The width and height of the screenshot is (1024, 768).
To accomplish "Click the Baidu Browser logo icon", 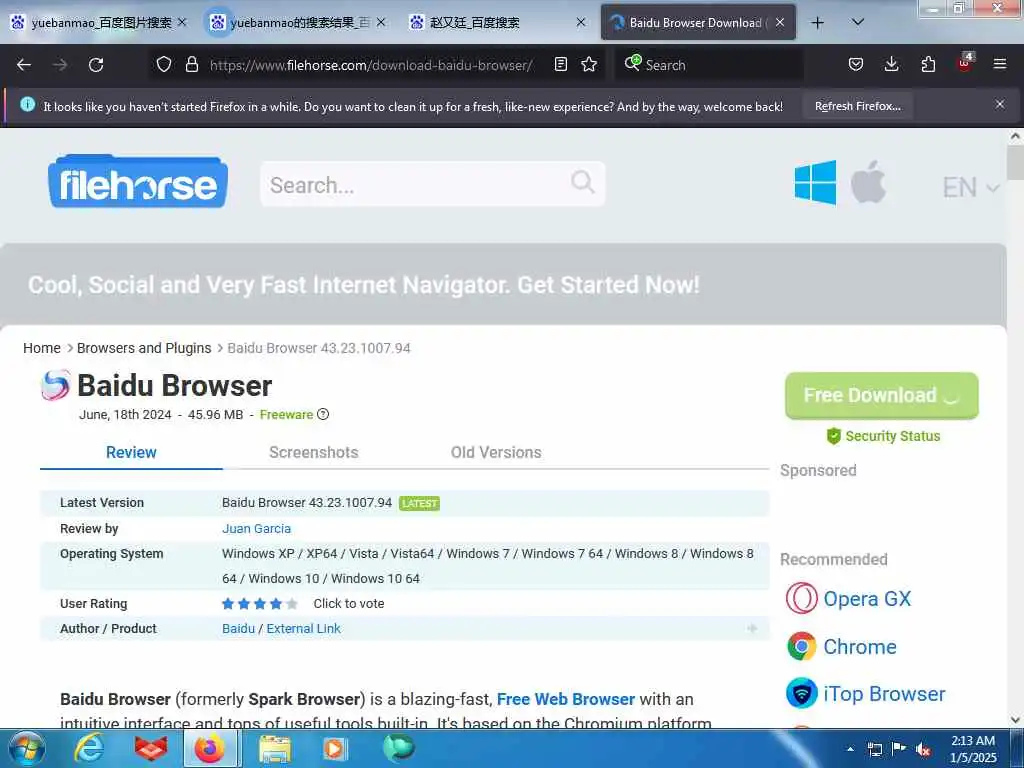I will (56, 385).
